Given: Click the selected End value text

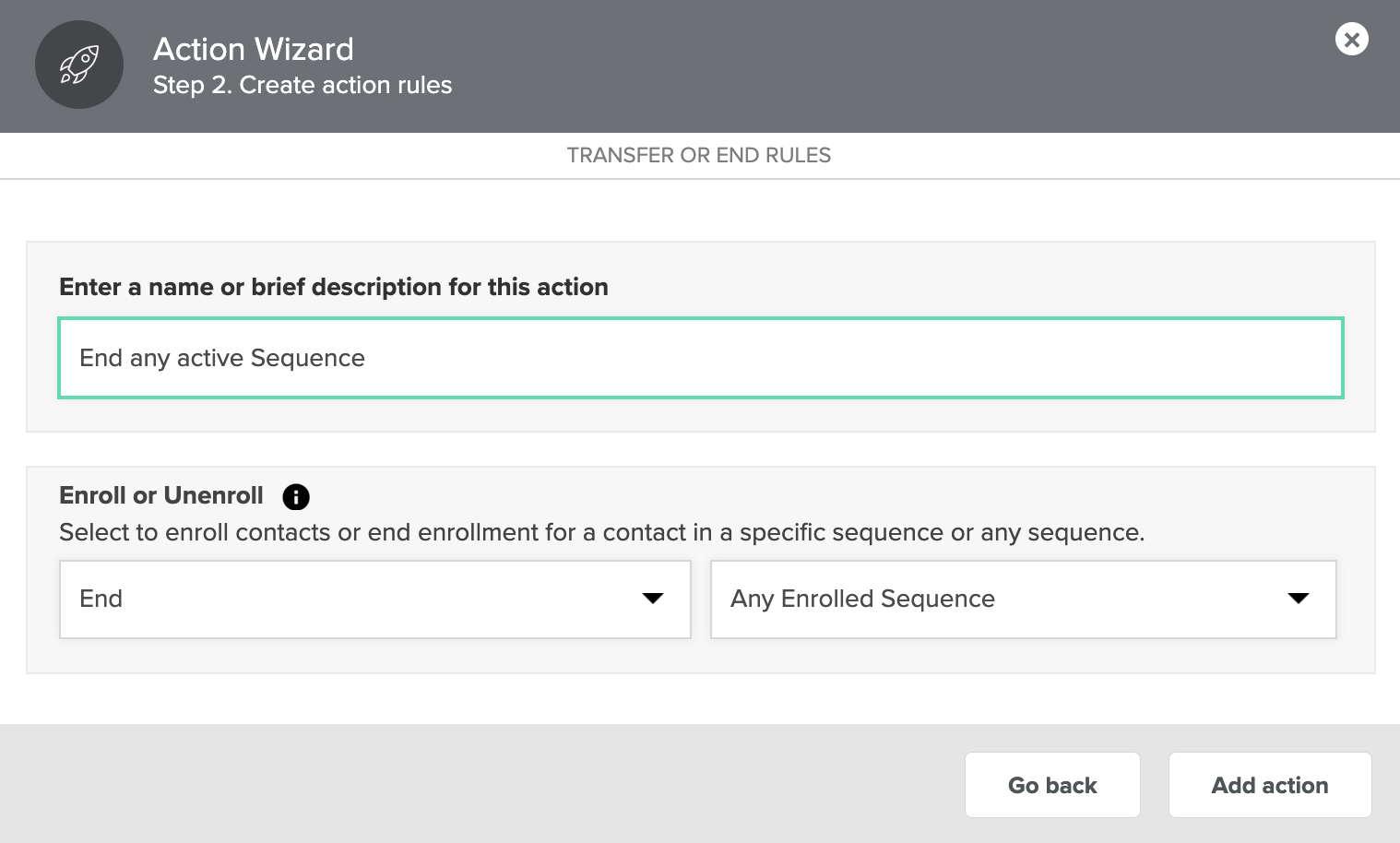Looking at the screenshot, I should (x=101, y=599).
